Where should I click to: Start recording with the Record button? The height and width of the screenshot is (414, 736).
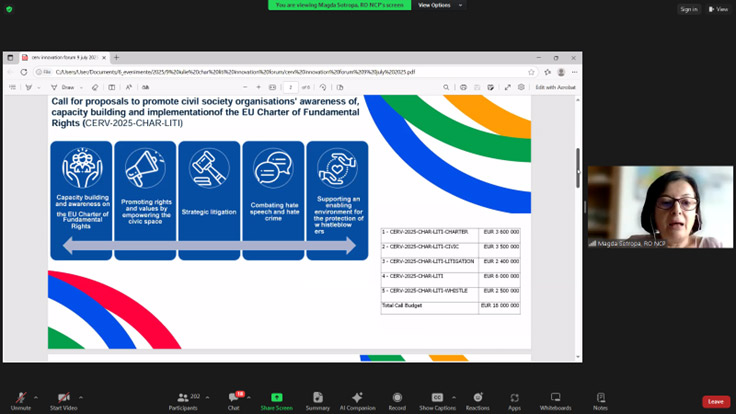pos(397,399)
